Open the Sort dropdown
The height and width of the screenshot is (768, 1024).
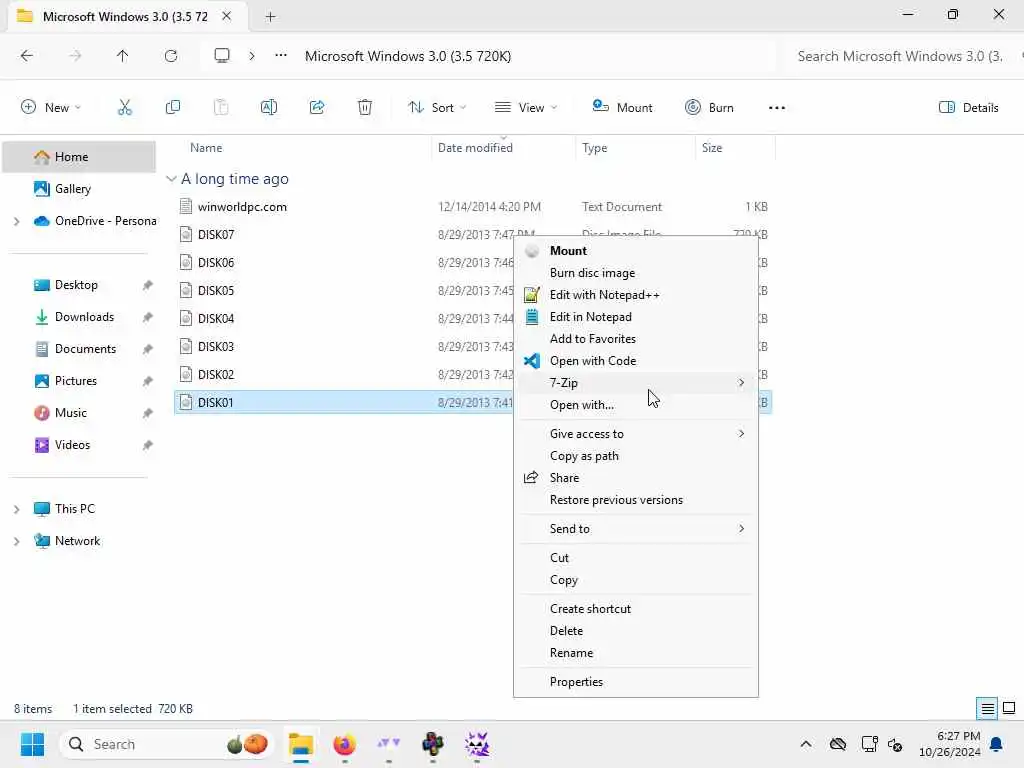coord(437,108)
